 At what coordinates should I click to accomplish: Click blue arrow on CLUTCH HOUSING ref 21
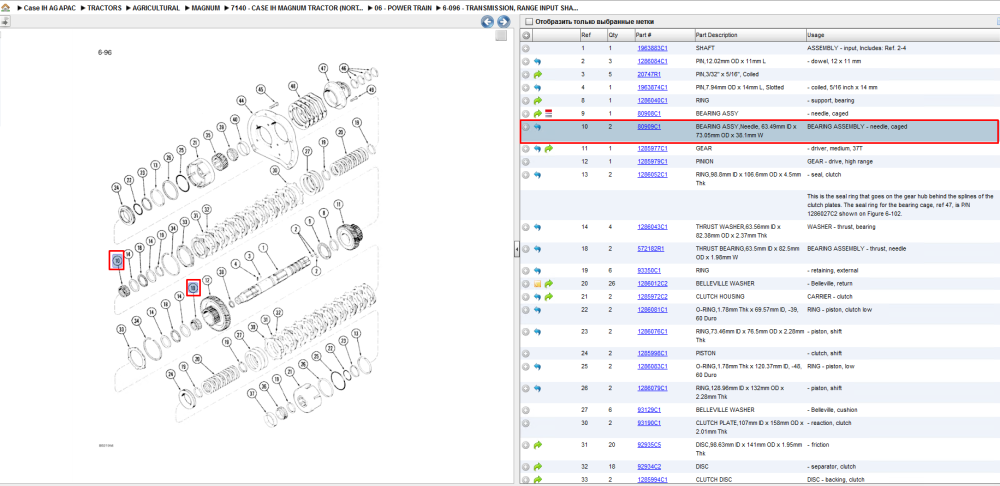(538, 297)
